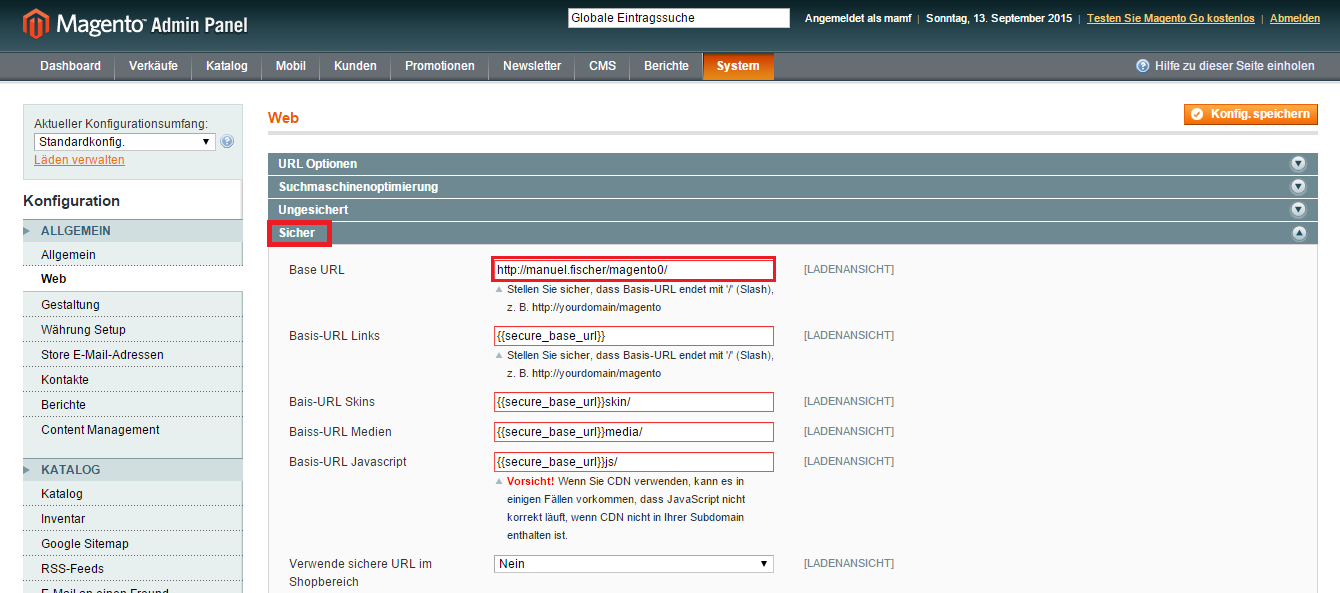Click the help icon beside "Hilfe zu dieser Seite einholen"

tap(1143, 66)
